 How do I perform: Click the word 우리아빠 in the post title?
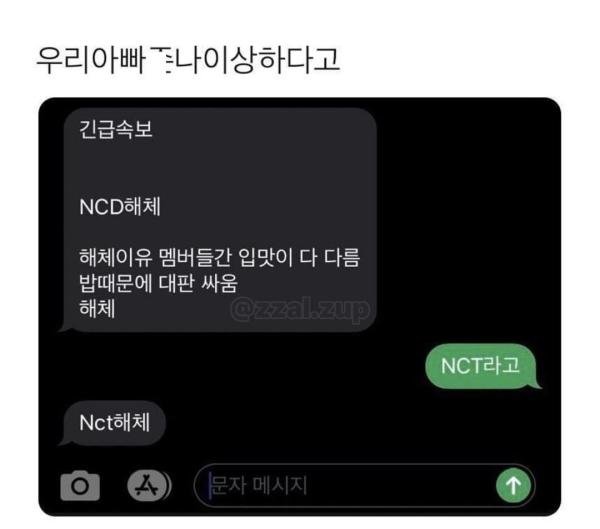[91, 60]
